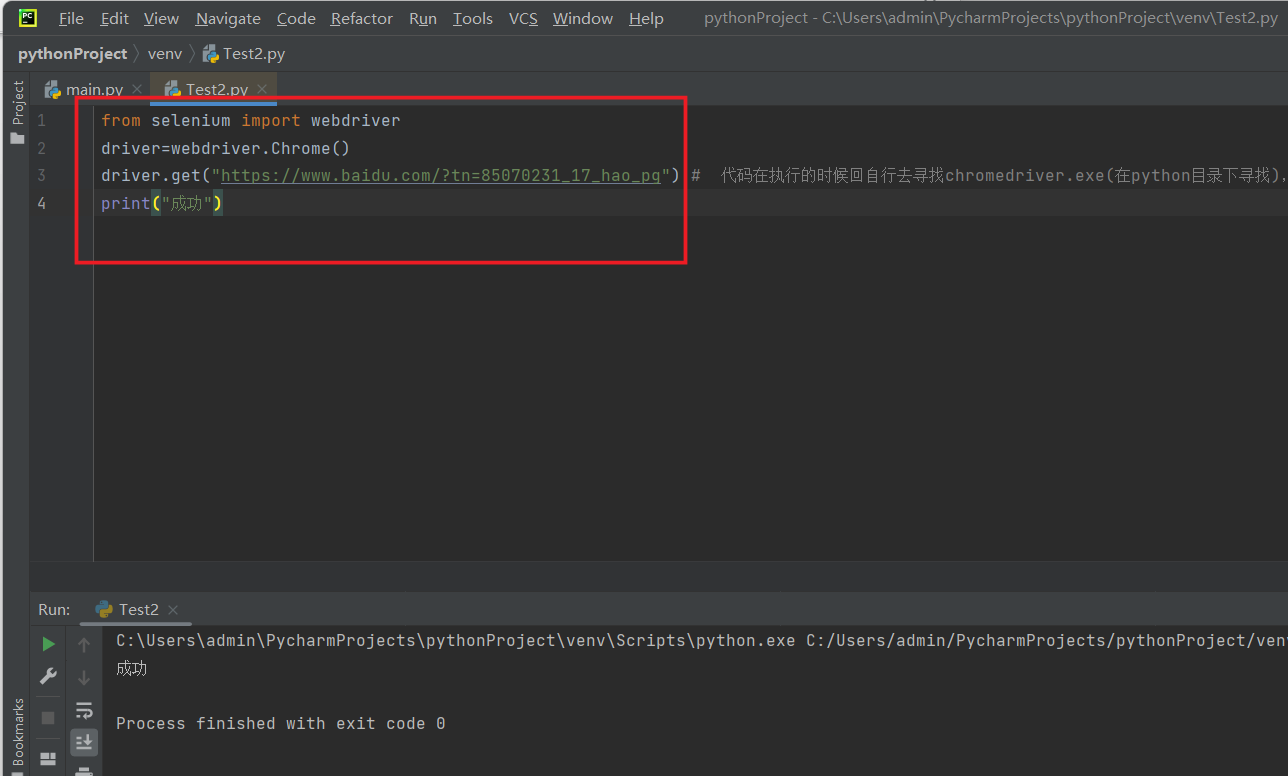Open the baidu.com URL in code

[441, 176]
